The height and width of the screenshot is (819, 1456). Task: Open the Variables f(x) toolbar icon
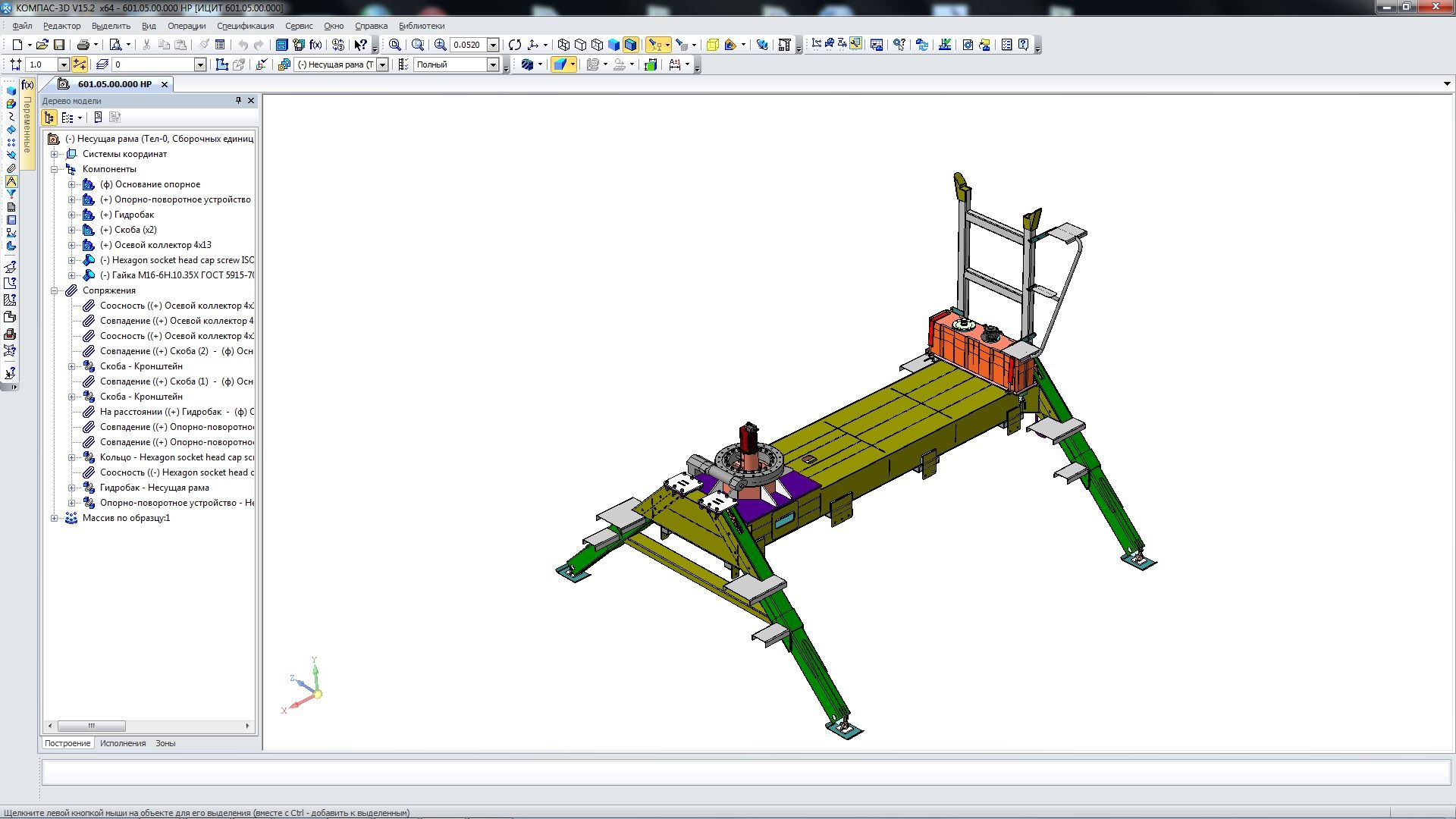tap(315, 45)
